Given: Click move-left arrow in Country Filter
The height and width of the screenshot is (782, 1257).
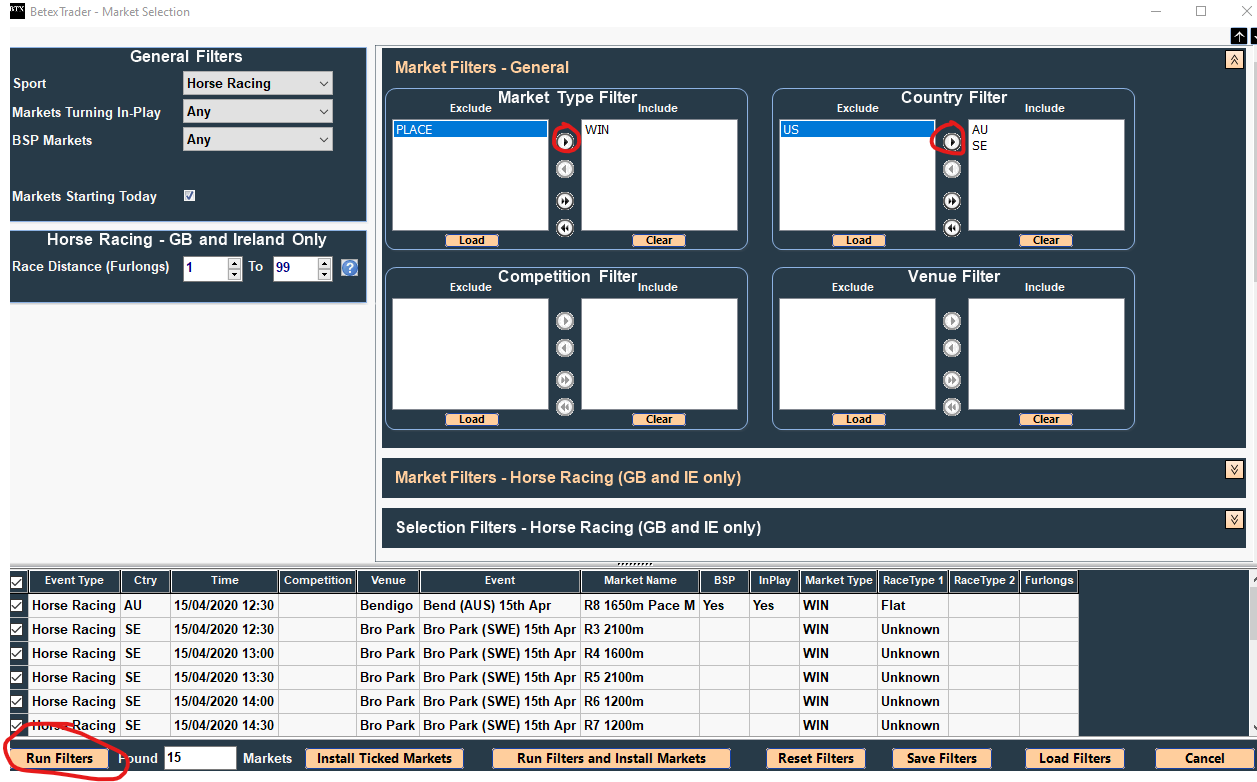Looking at the screenshot, I should click(952, 170).
